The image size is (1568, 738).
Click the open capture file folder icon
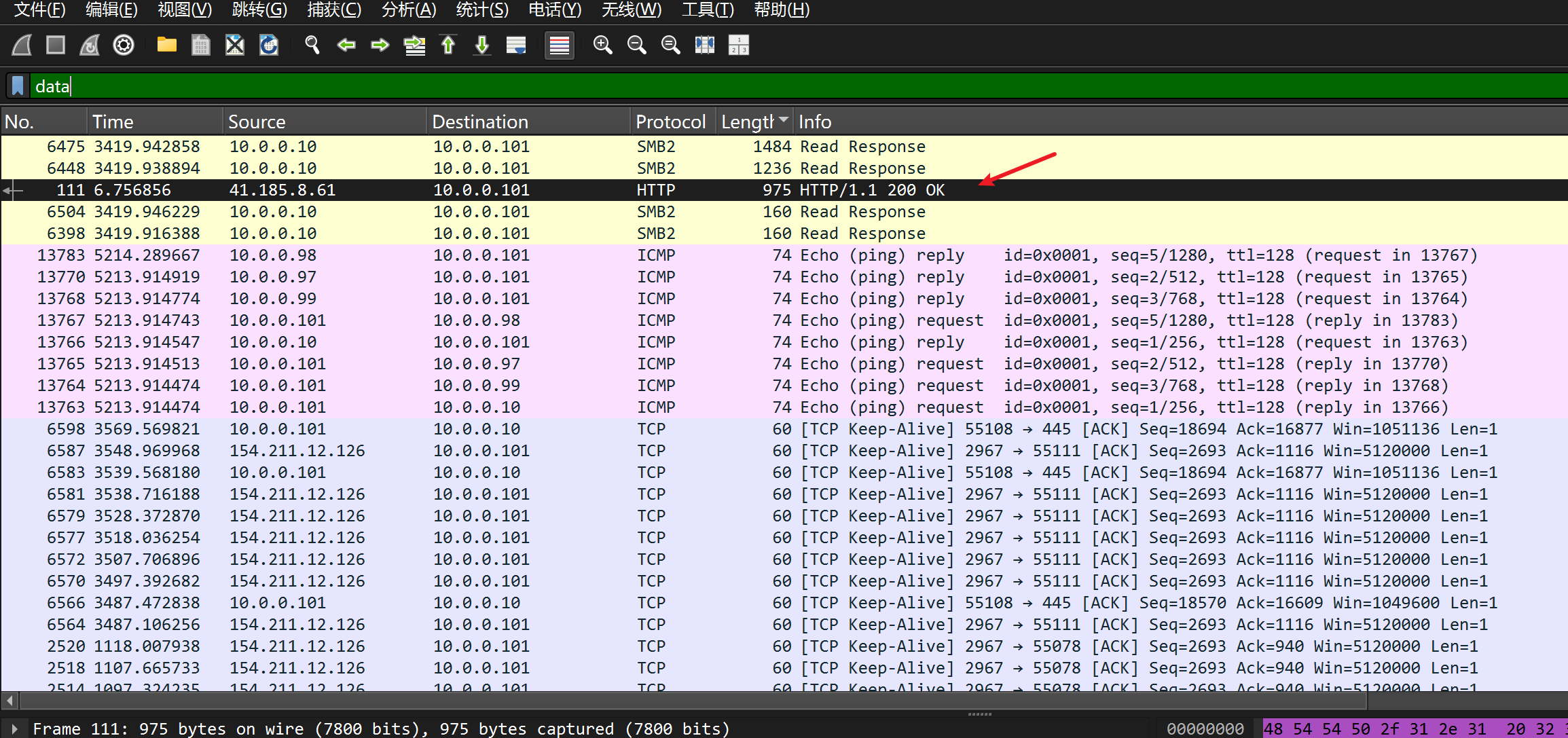point(166,45)
